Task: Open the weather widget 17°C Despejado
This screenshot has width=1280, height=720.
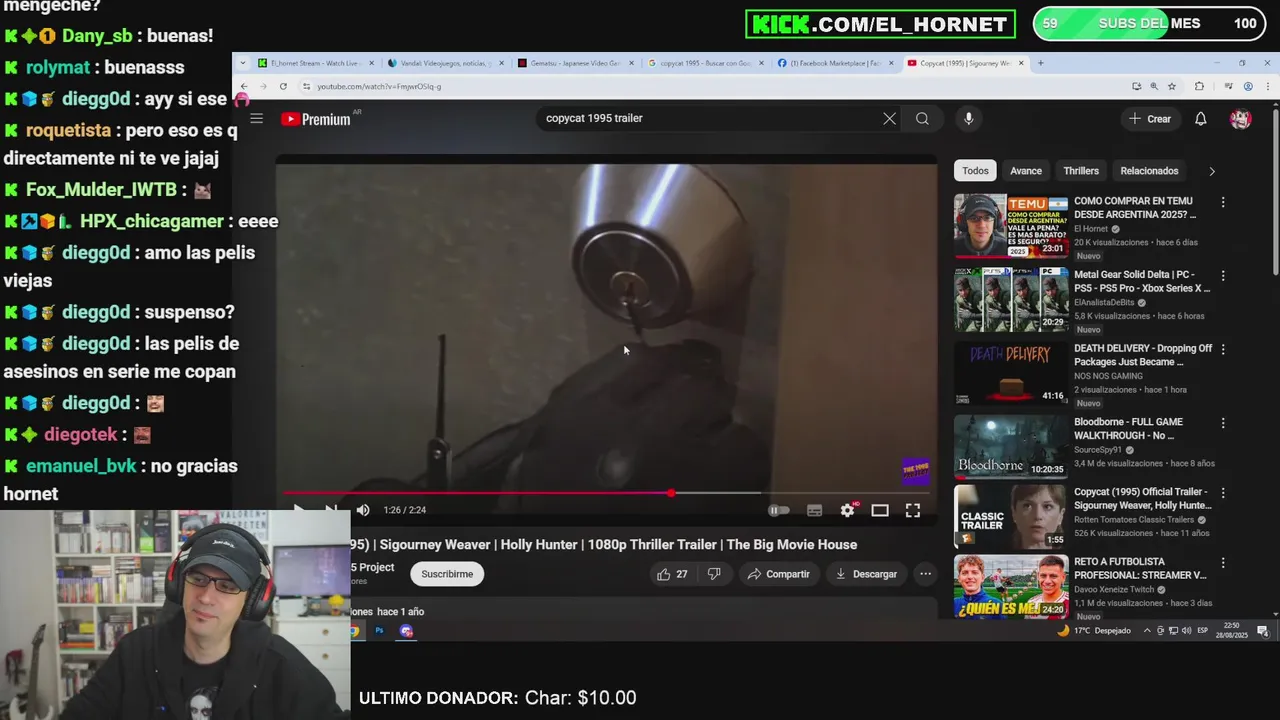Action: (x=1094, y=631)
